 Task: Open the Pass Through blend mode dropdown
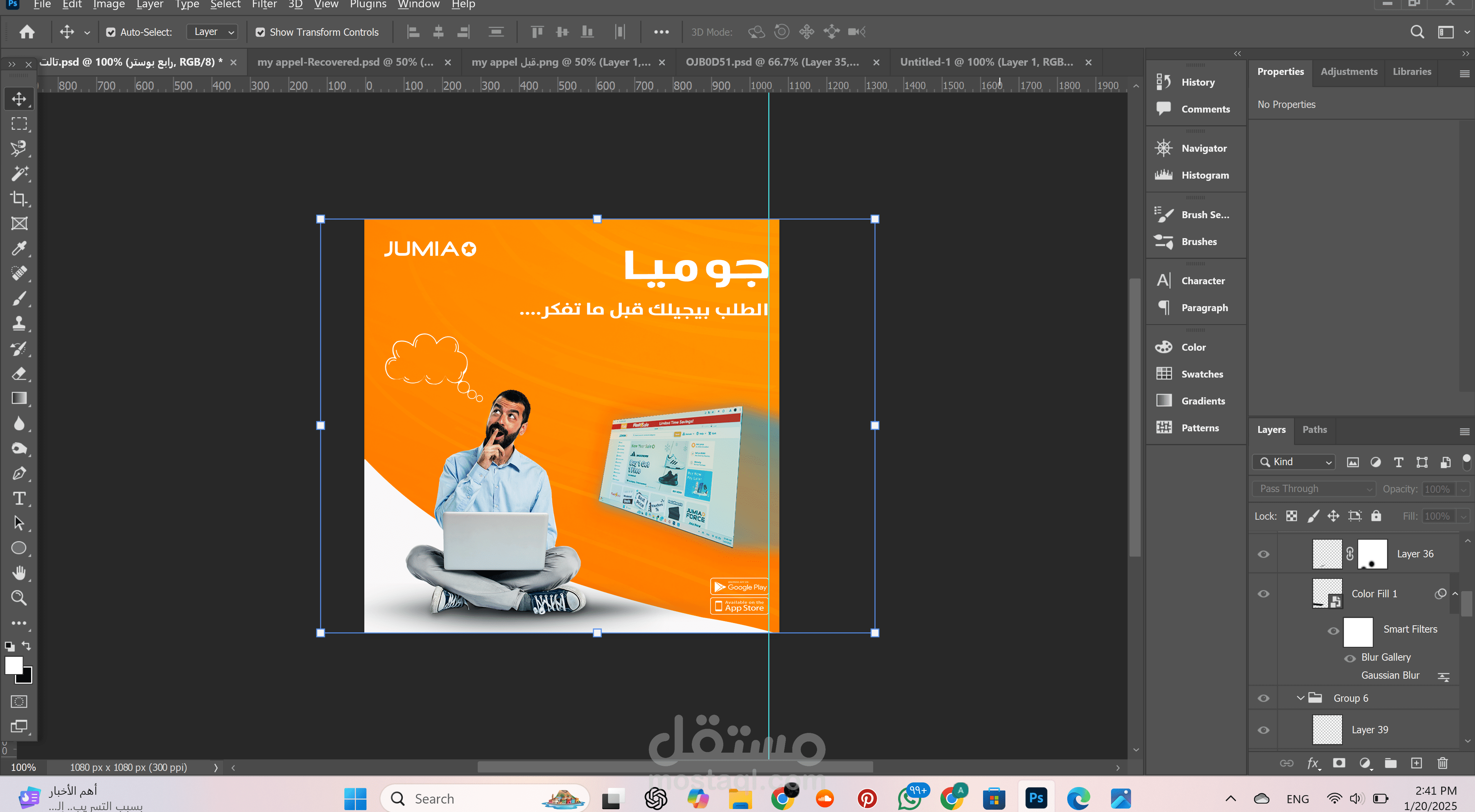pos(1314,489)
